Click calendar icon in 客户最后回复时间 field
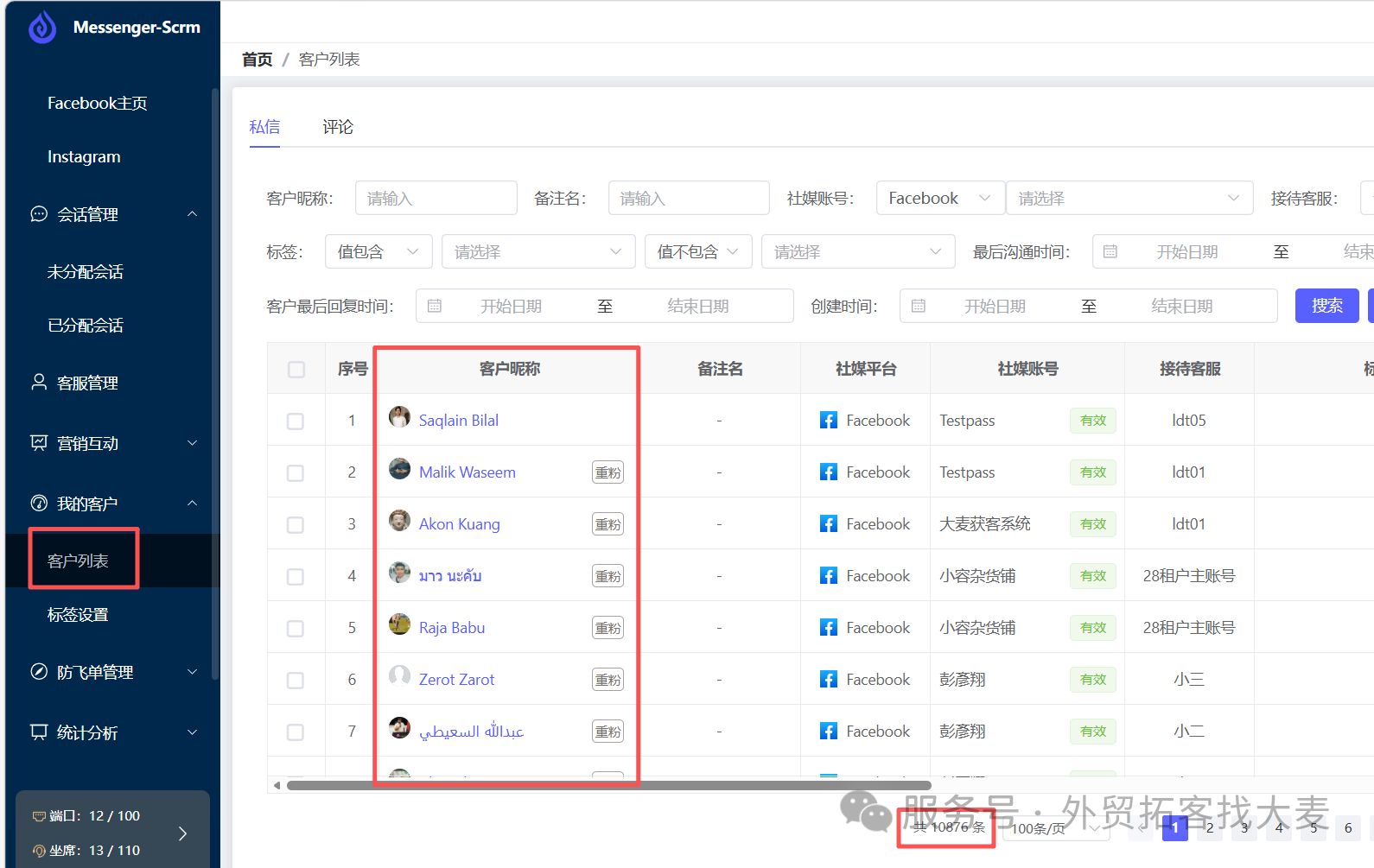The width and height of the screenshot is (1374, 868). (435, 306)
